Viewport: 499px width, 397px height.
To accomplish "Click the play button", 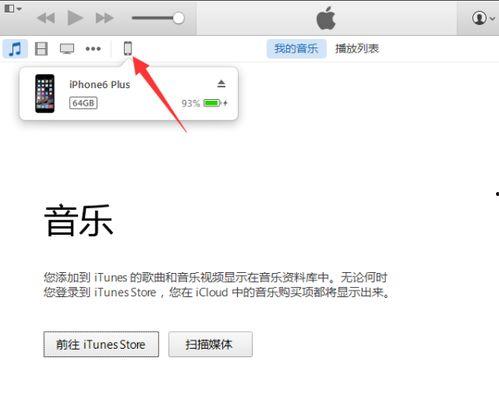I will [75, 18].
